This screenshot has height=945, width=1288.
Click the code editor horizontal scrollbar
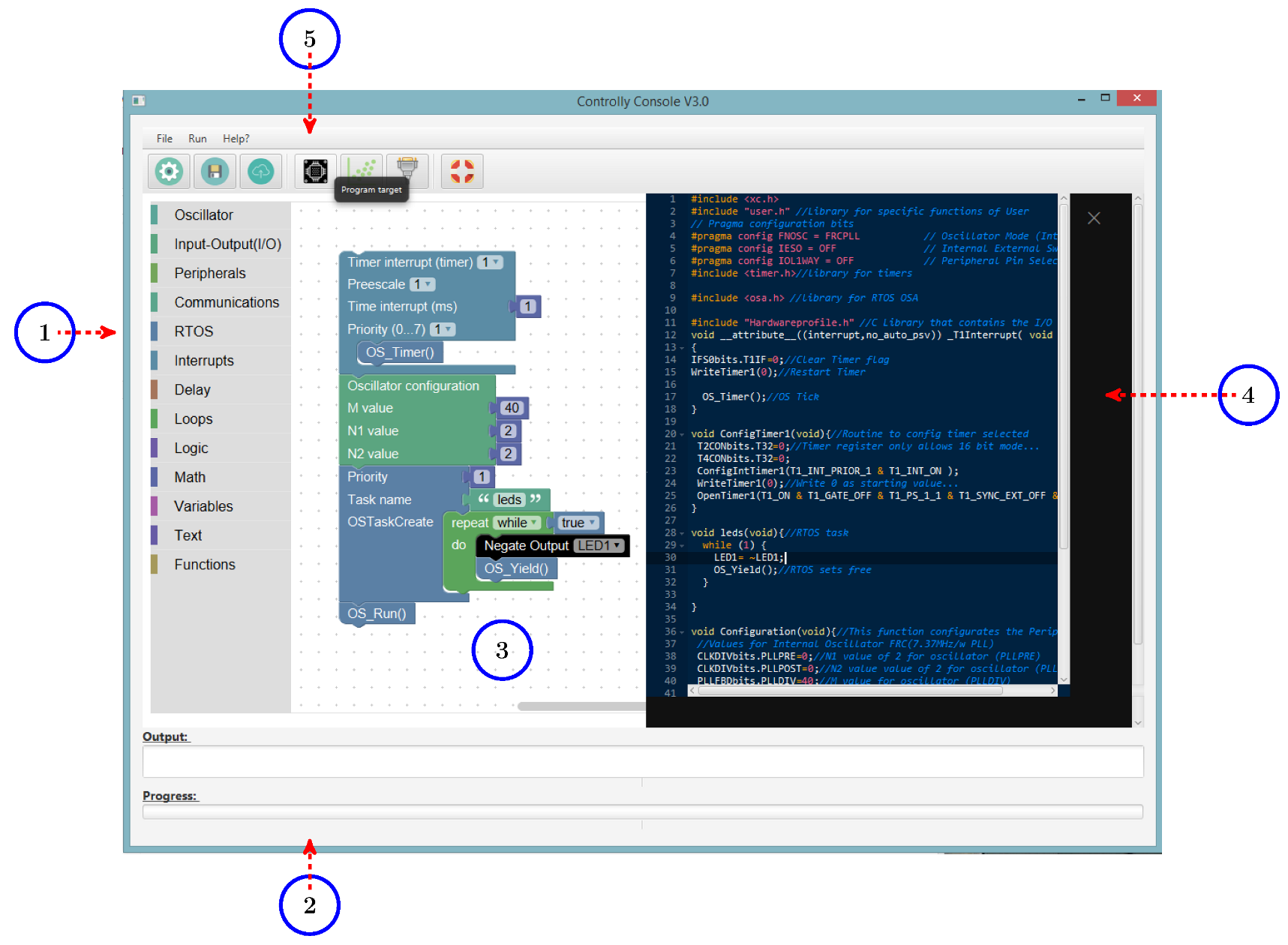coord(849,691)
